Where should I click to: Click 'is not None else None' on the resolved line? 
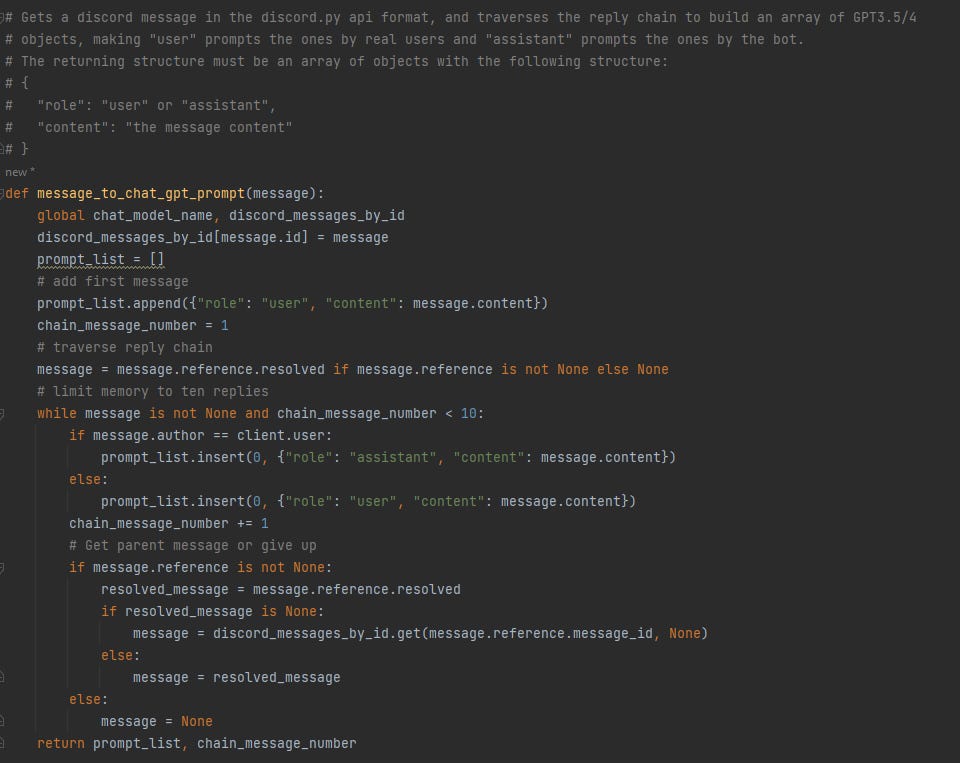click(585, 369)
